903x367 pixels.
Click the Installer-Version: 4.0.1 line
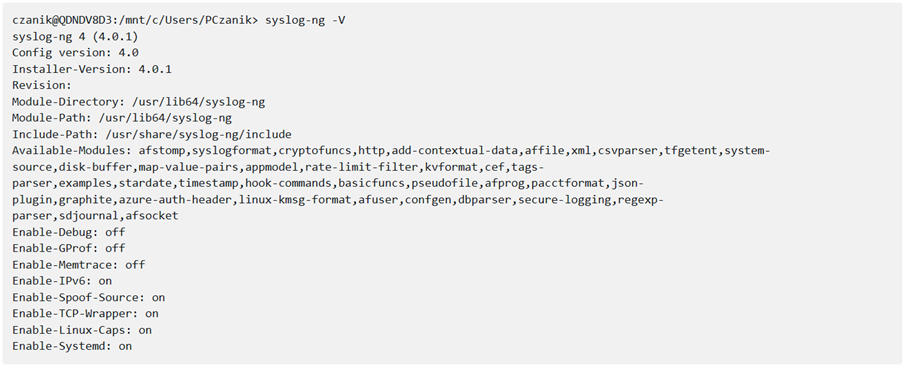click(92, 69)
